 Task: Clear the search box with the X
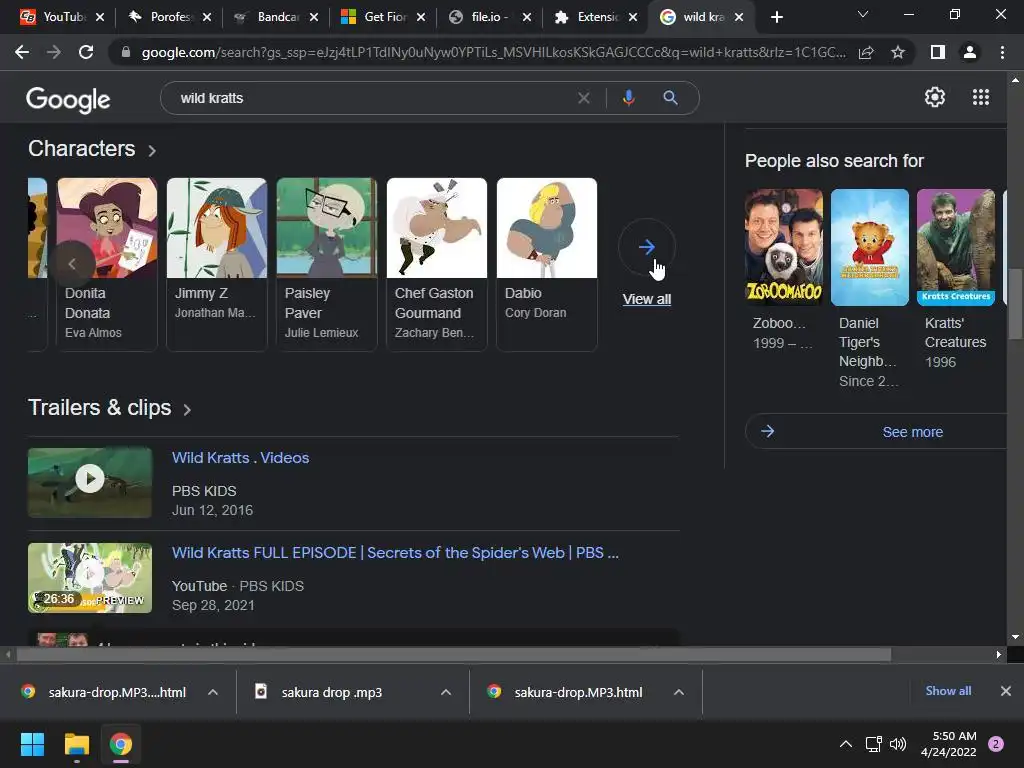tap(584, 98)
